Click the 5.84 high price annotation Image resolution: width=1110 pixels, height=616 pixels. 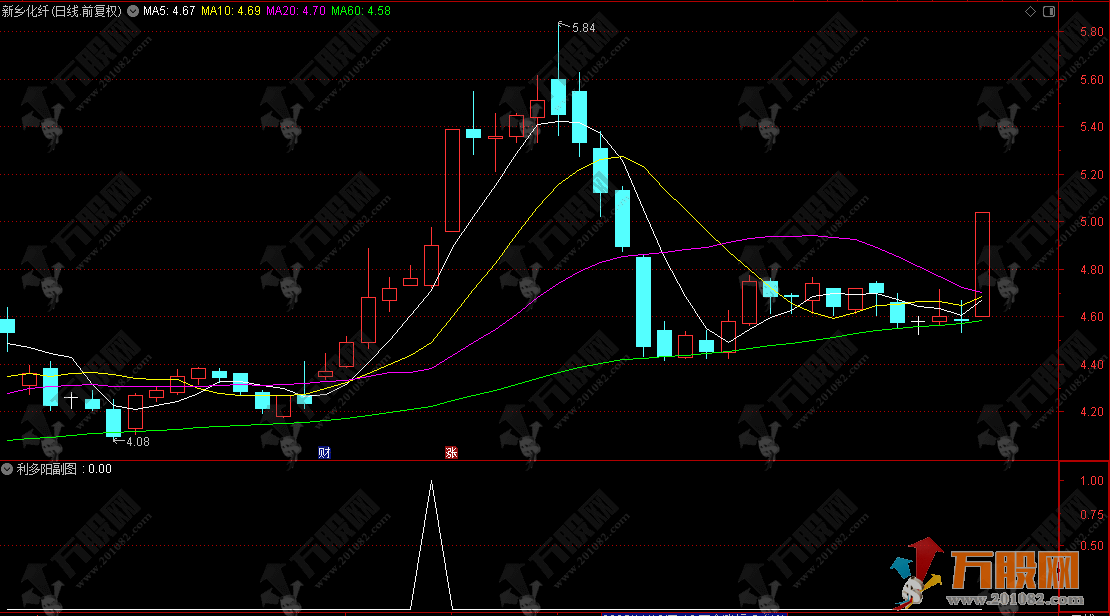[x=582, y=28]
